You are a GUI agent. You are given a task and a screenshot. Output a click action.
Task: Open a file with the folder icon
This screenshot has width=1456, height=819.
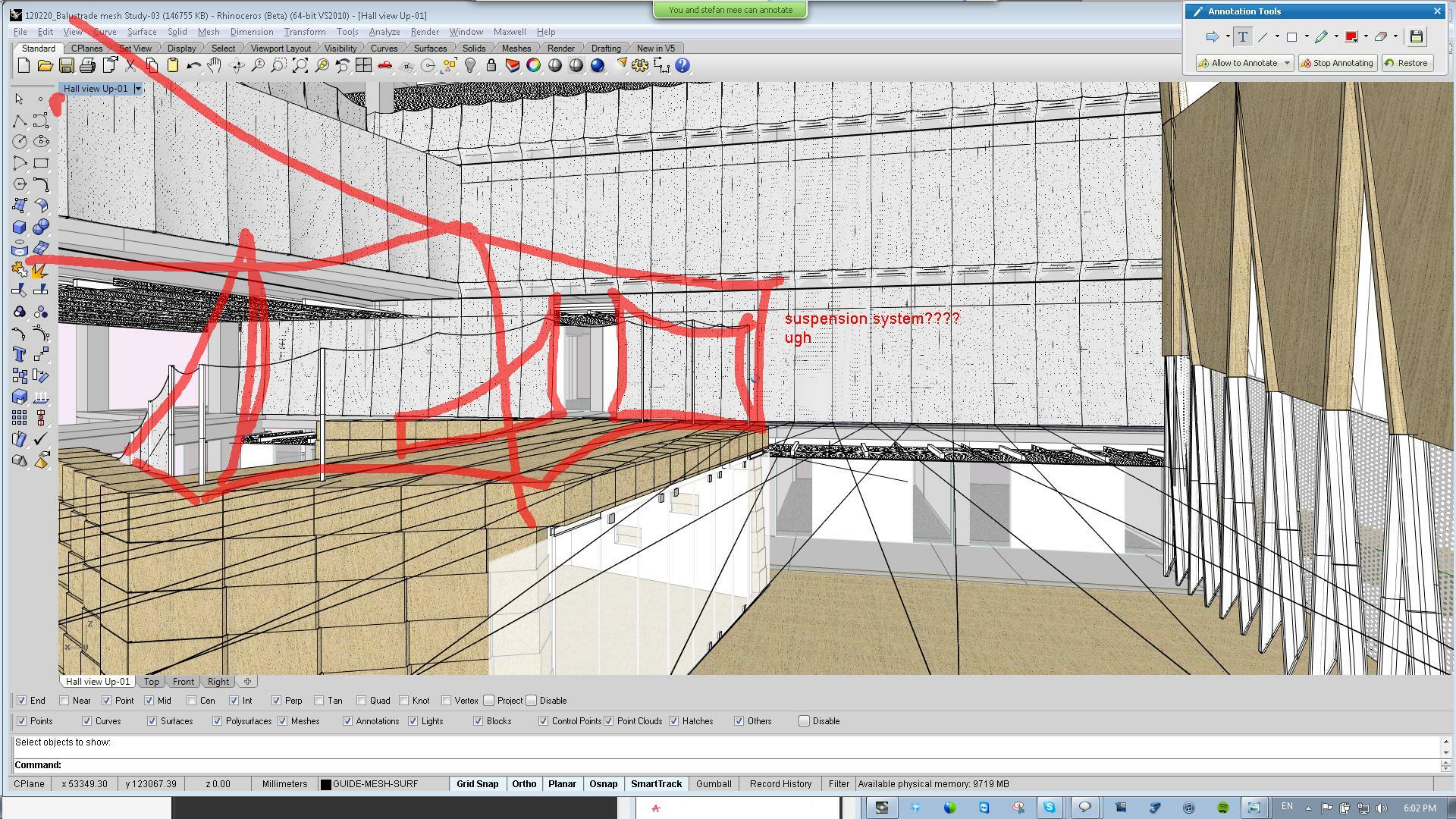(x=45, y=66)
